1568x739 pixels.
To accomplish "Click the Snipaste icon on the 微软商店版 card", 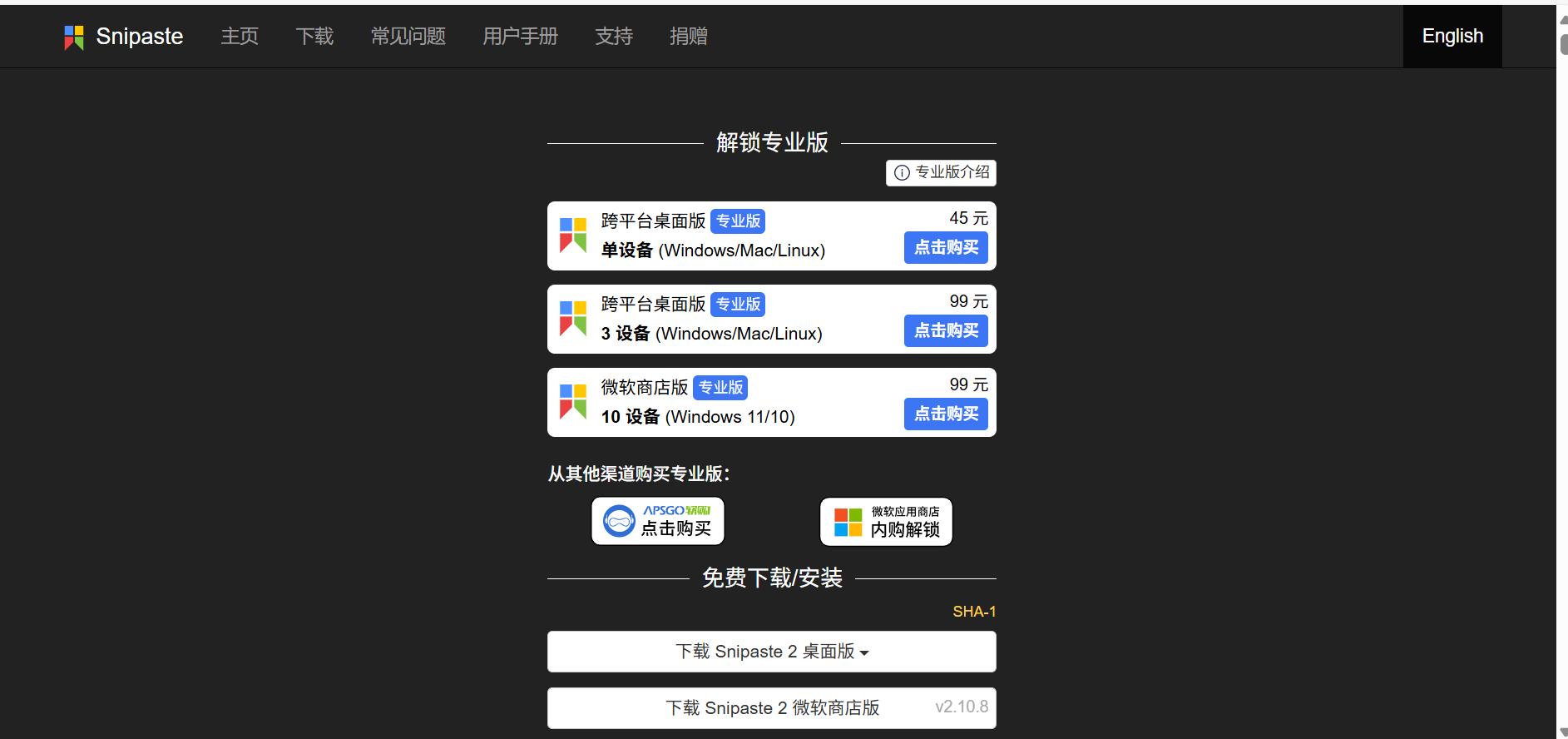I will (573, 402).
